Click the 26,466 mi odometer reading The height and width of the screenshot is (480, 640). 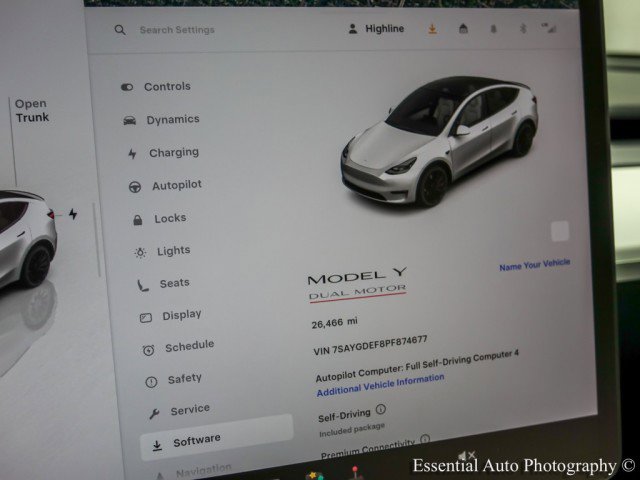click(335, 323)
